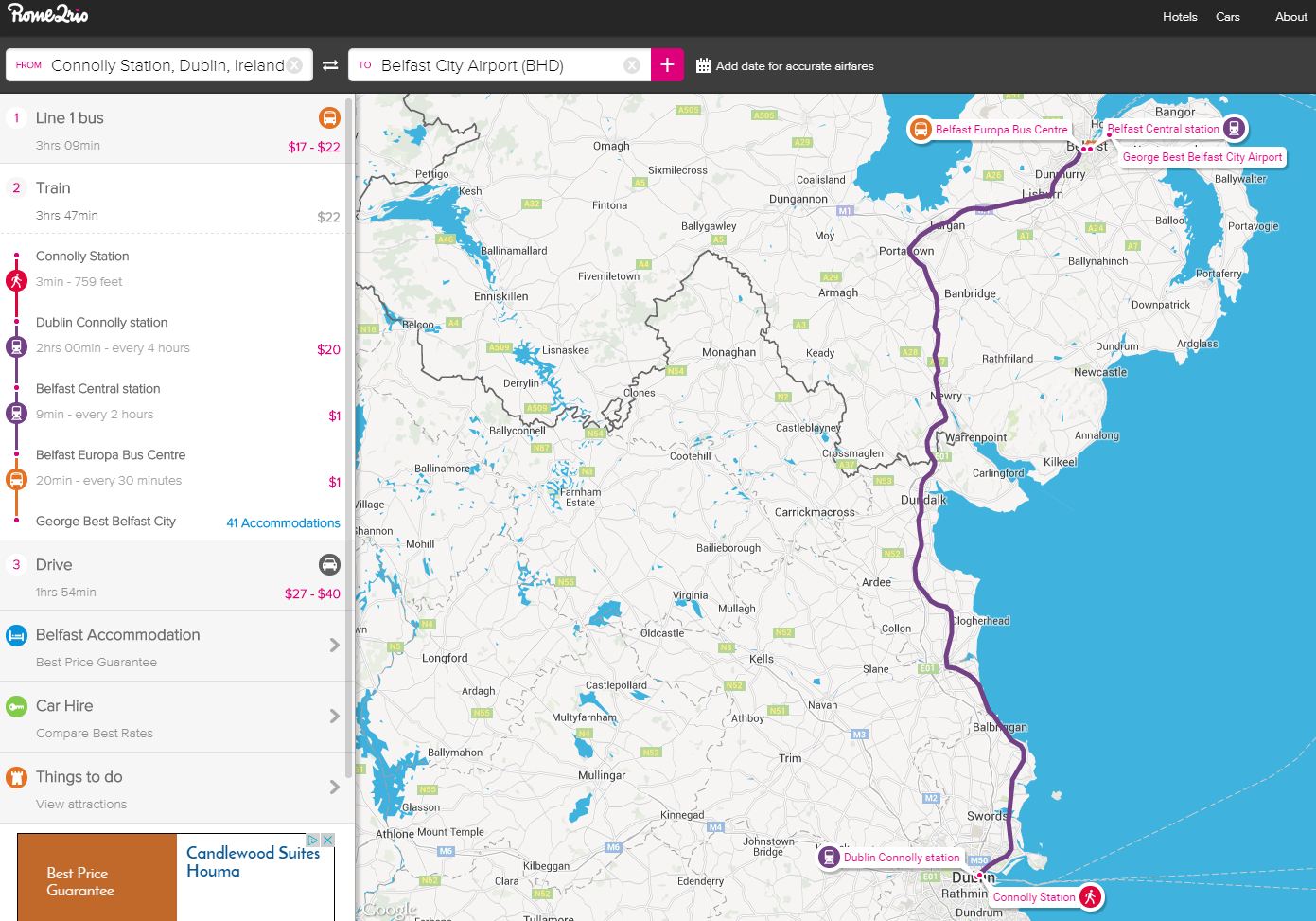The width and height of the screenshot is (1316, 921).
Task: Click the pink plus add destination button
Action: [x=667, y=65]
